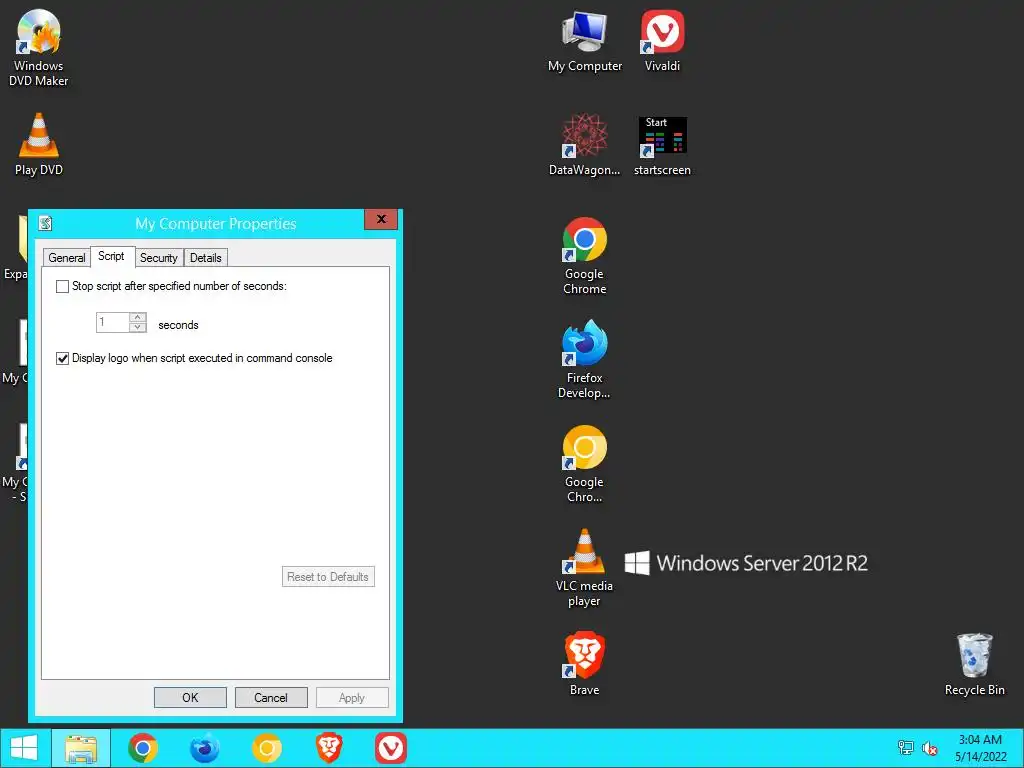1024x768 pixels.
Task: Launch the Google Chrome desktop shortcut
Action: coord(584,256)
